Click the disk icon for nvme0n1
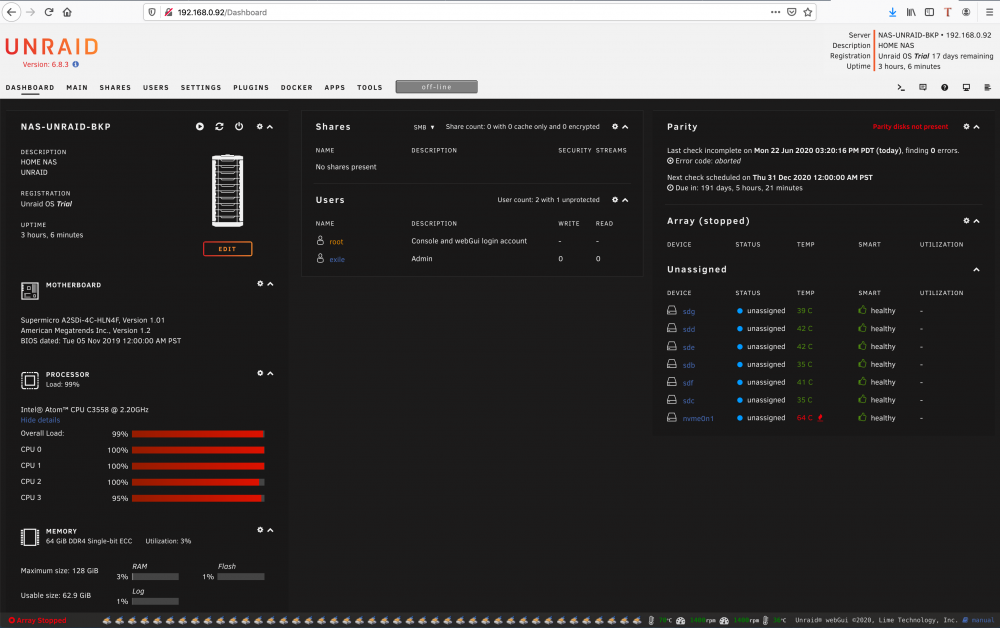The width and height of the screenshot is (1000, 628). [x=672, y=417]
